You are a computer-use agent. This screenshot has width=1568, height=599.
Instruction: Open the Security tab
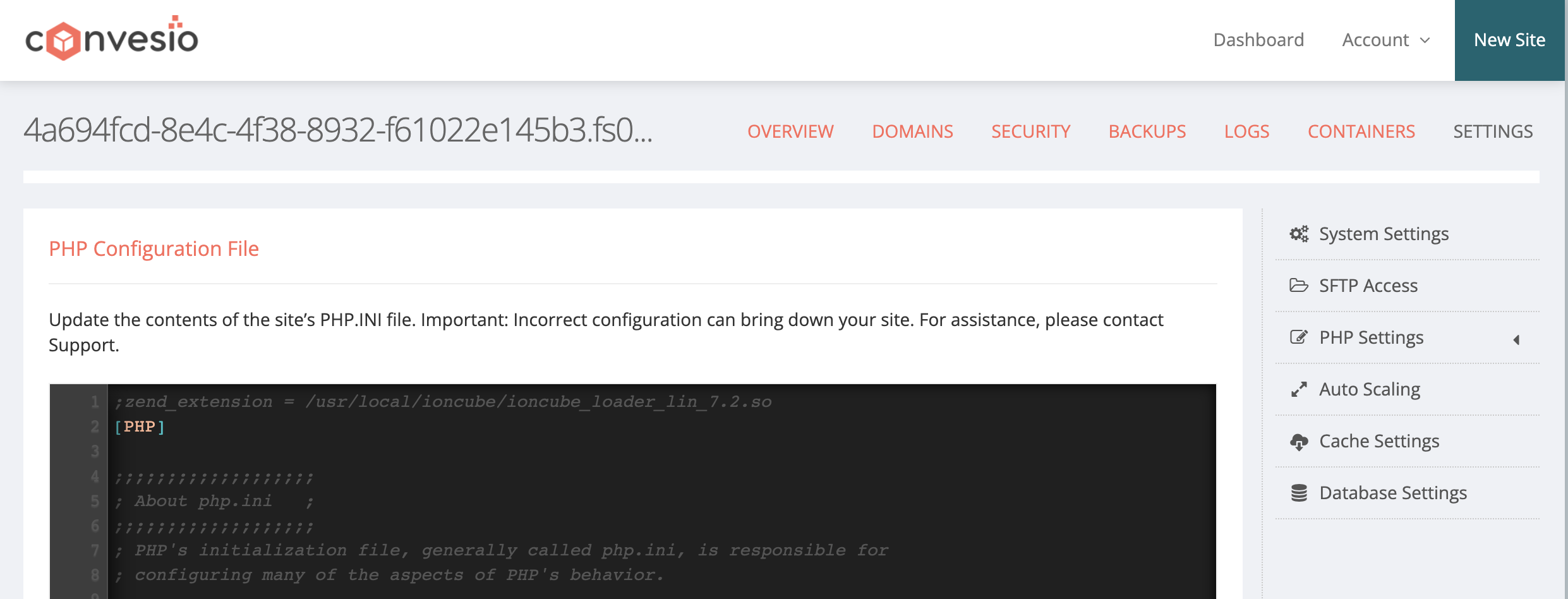(1030, 131)
